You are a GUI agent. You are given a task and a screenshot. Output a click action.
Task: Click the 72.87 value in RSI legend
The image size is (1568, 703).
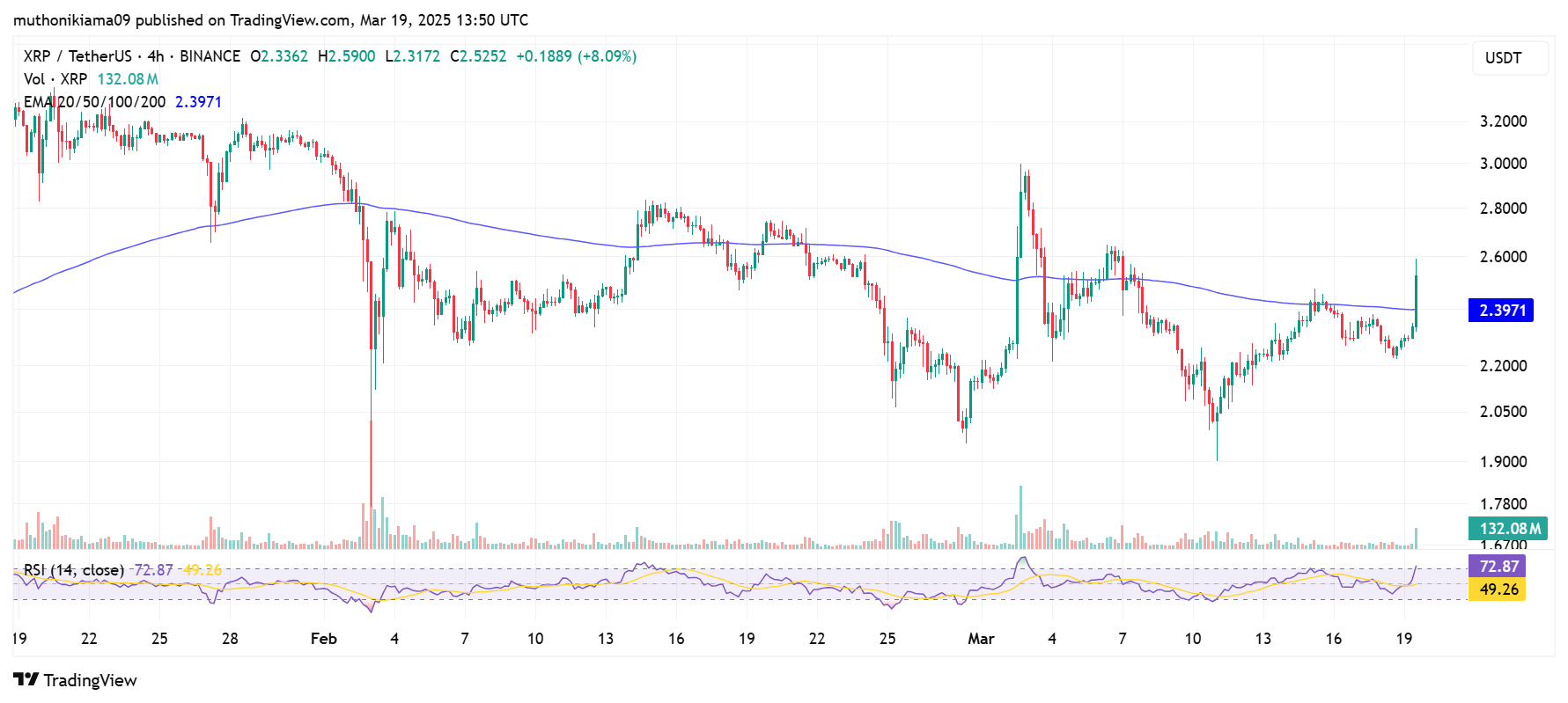[153, 570]
